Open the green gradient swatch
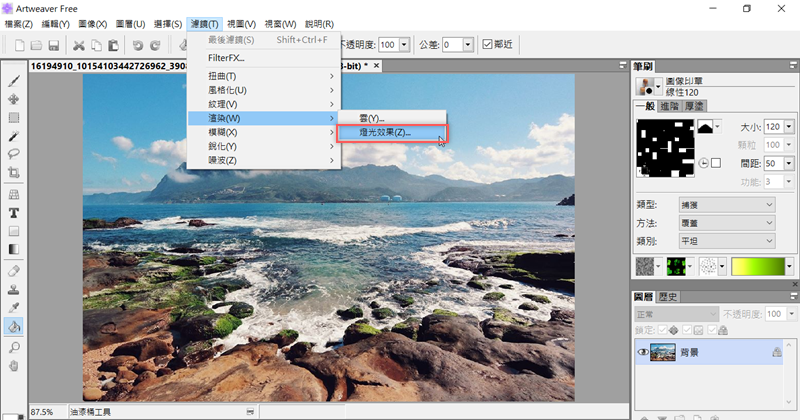The image size is (800, 420). click(758, 266)
